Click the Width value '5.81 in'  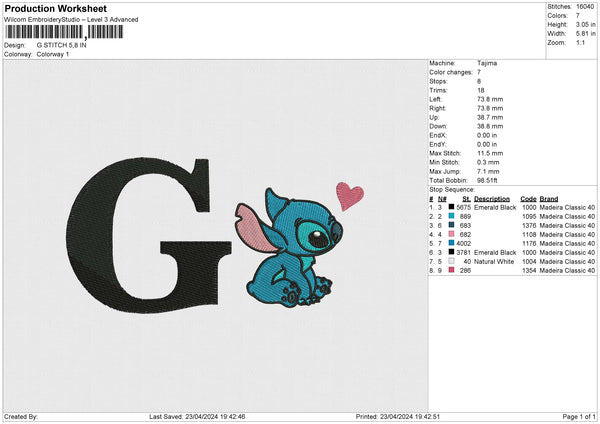click(585, 34)
